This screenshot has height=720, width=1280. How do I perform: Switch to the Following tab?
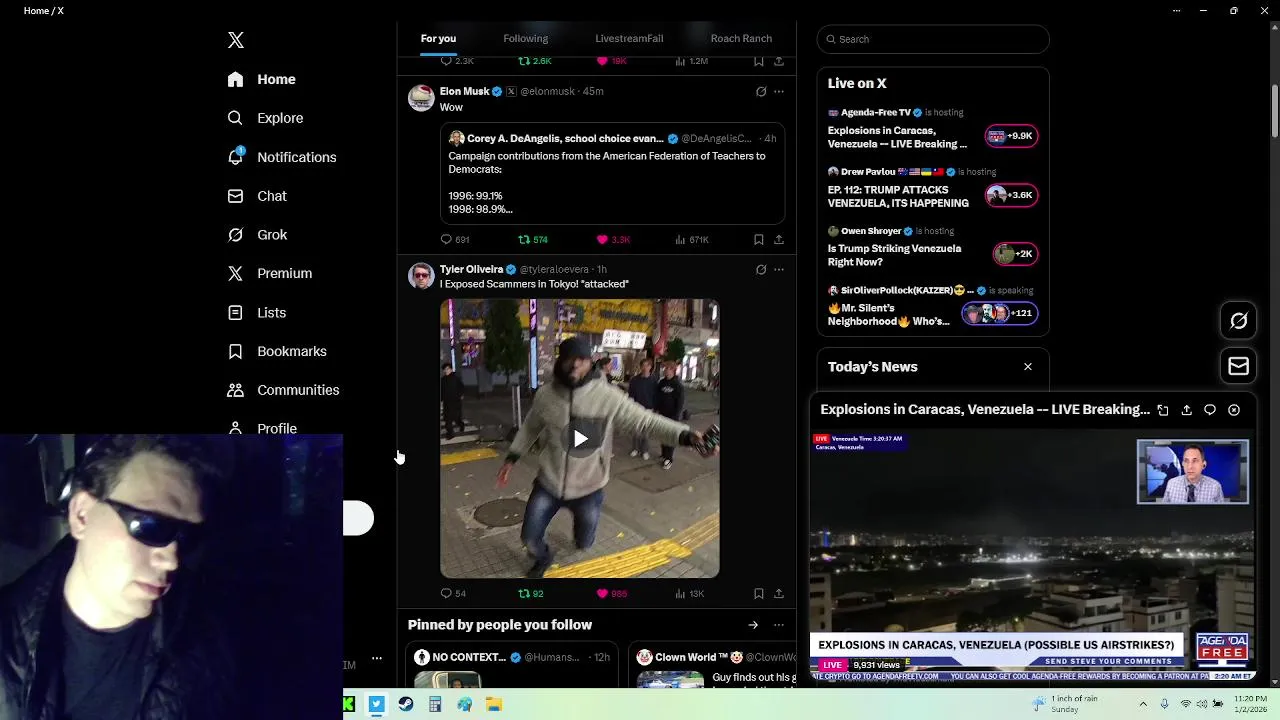(x=526, y=38)
